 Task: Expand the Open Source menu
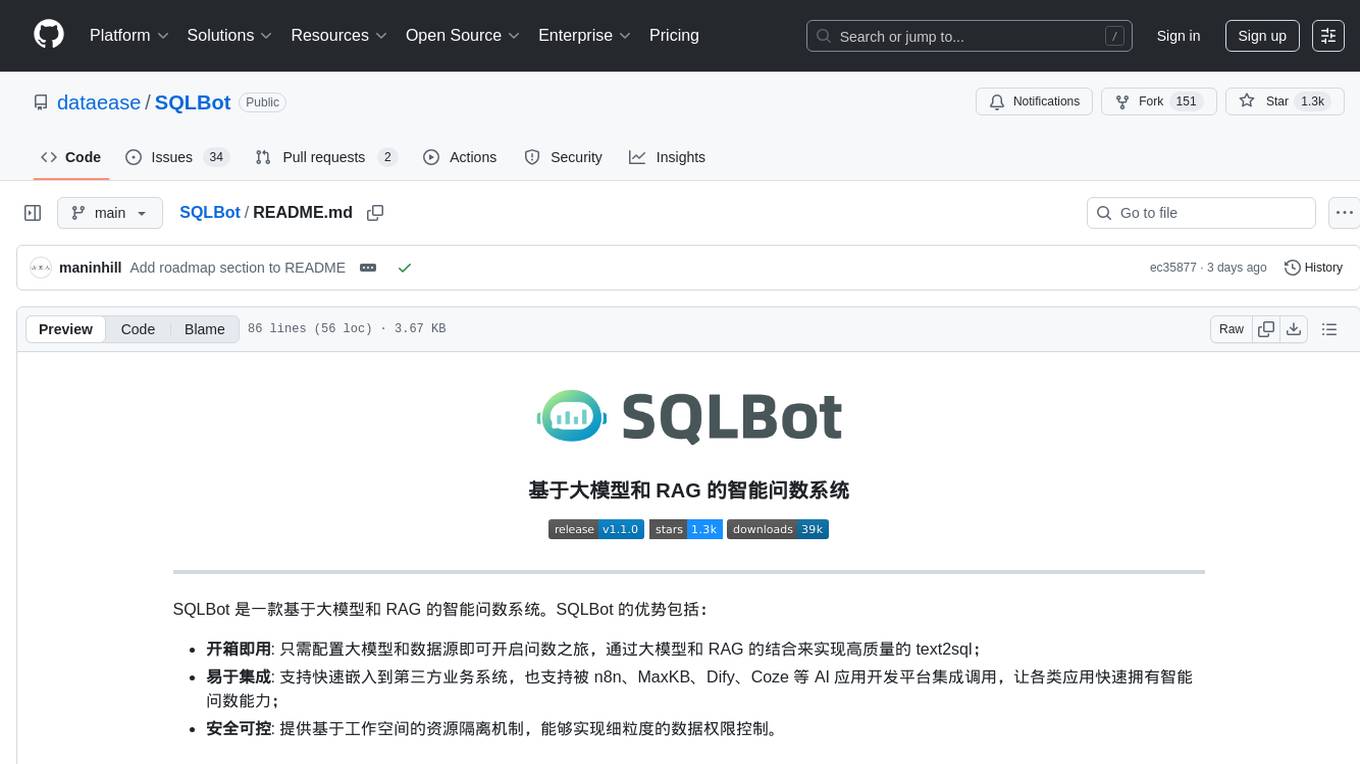462,35
